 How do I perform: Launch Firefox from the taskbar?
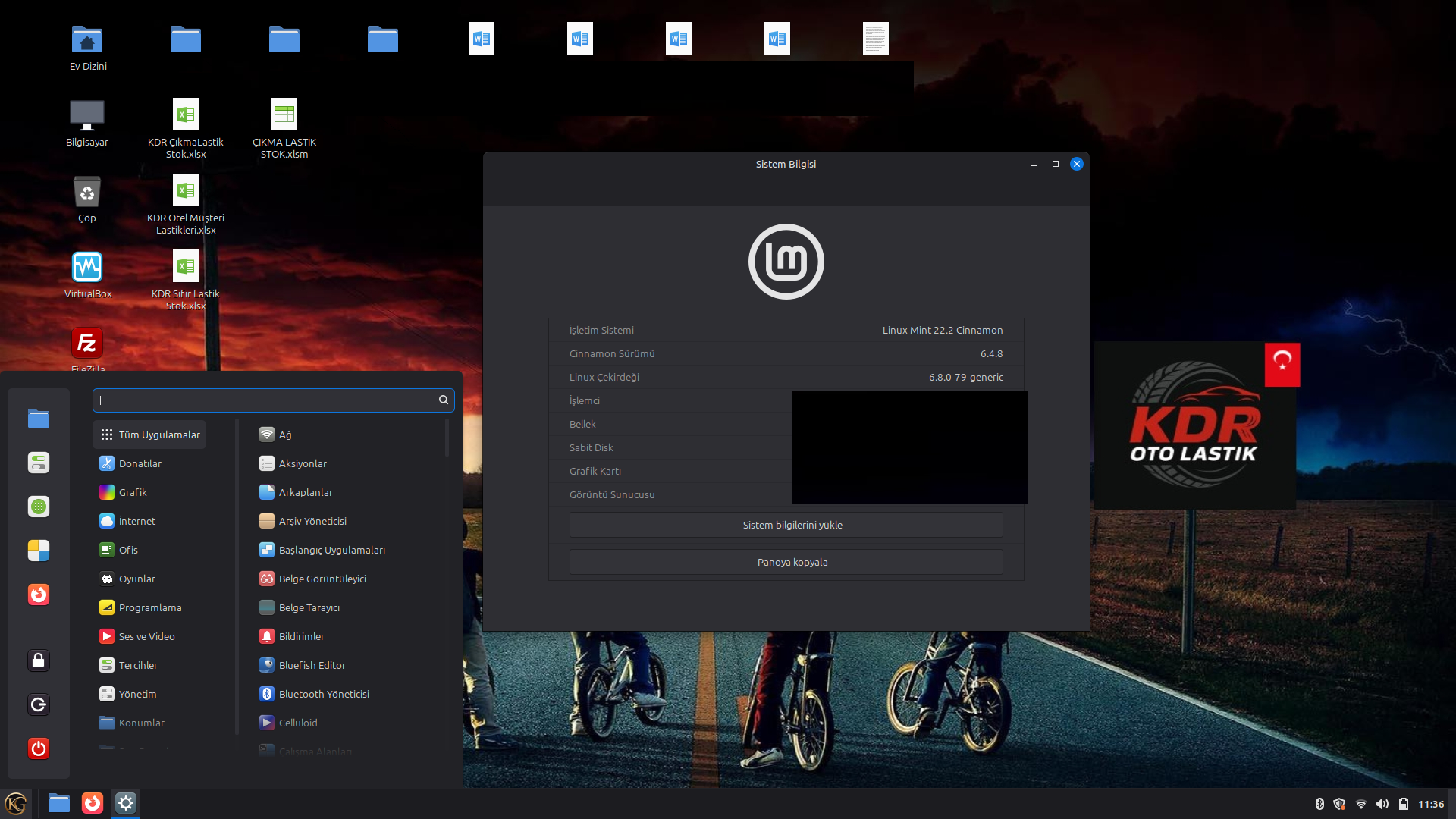click(x=92, y=803)
